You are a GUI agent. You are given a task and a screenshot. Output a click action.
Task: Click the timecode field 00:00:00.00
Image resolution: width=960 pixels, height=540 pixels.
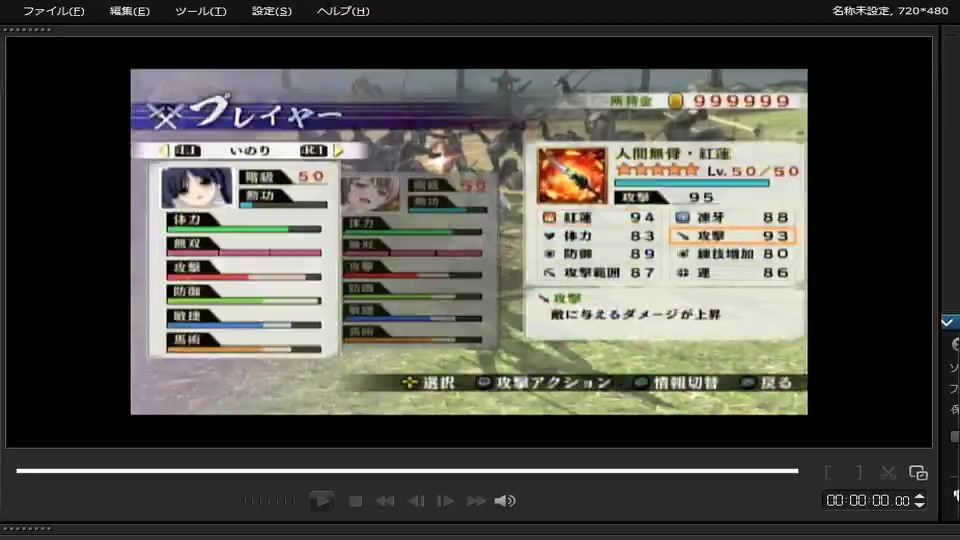pyautogui.click(x=867, y=500)
